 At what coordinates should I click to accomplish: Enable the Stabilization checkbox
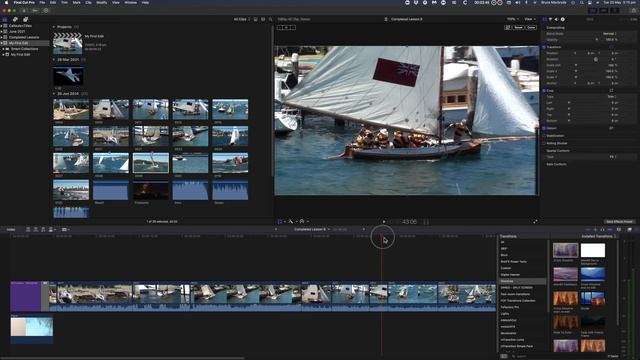tap(544, 136)
